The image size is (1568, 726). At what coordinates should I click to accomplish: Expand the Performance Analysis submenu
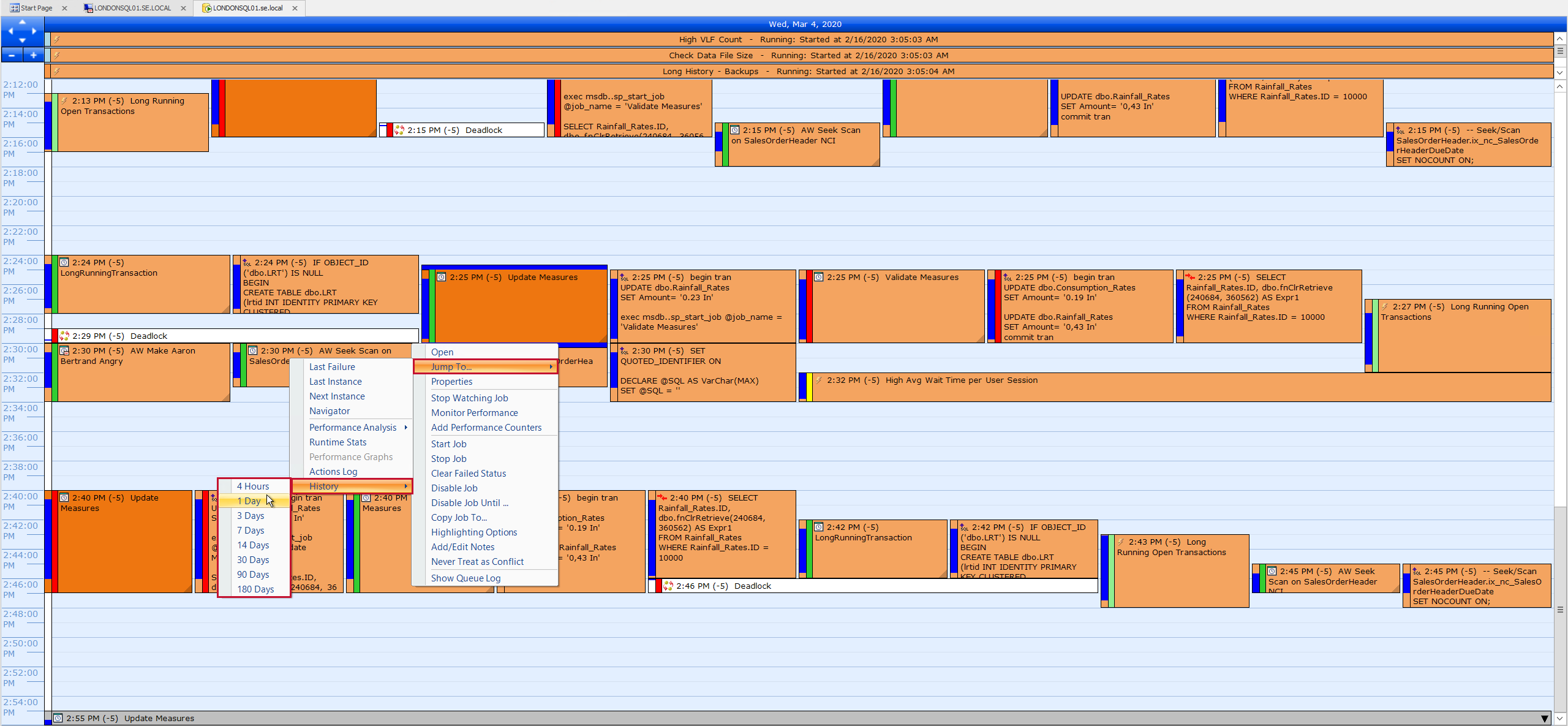click(352, 427)
